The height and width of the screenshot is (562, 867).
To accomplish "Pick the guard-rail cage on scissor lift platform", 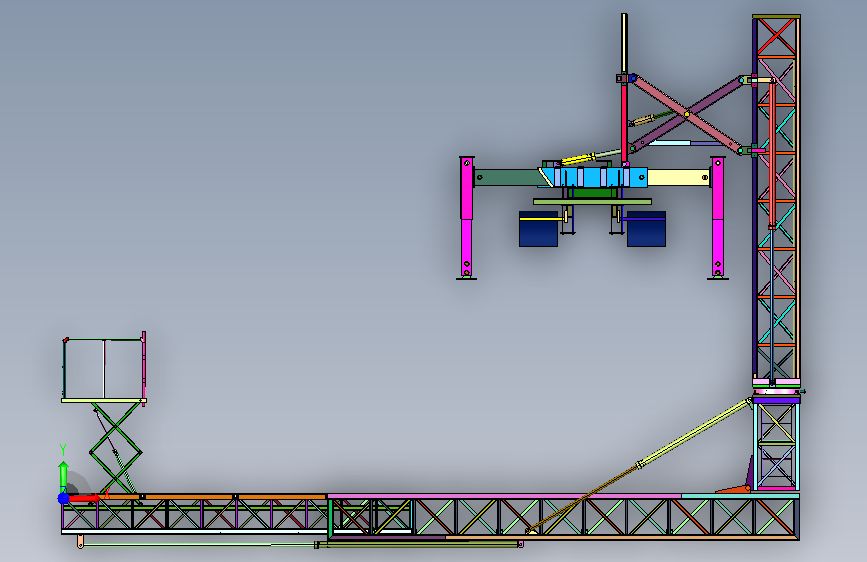I will pyautogui.click(x=104, y=368).
